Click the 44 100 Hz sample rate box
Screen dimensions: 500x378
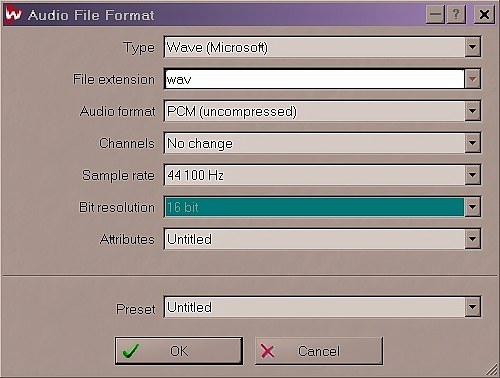[x=314, y=175]
